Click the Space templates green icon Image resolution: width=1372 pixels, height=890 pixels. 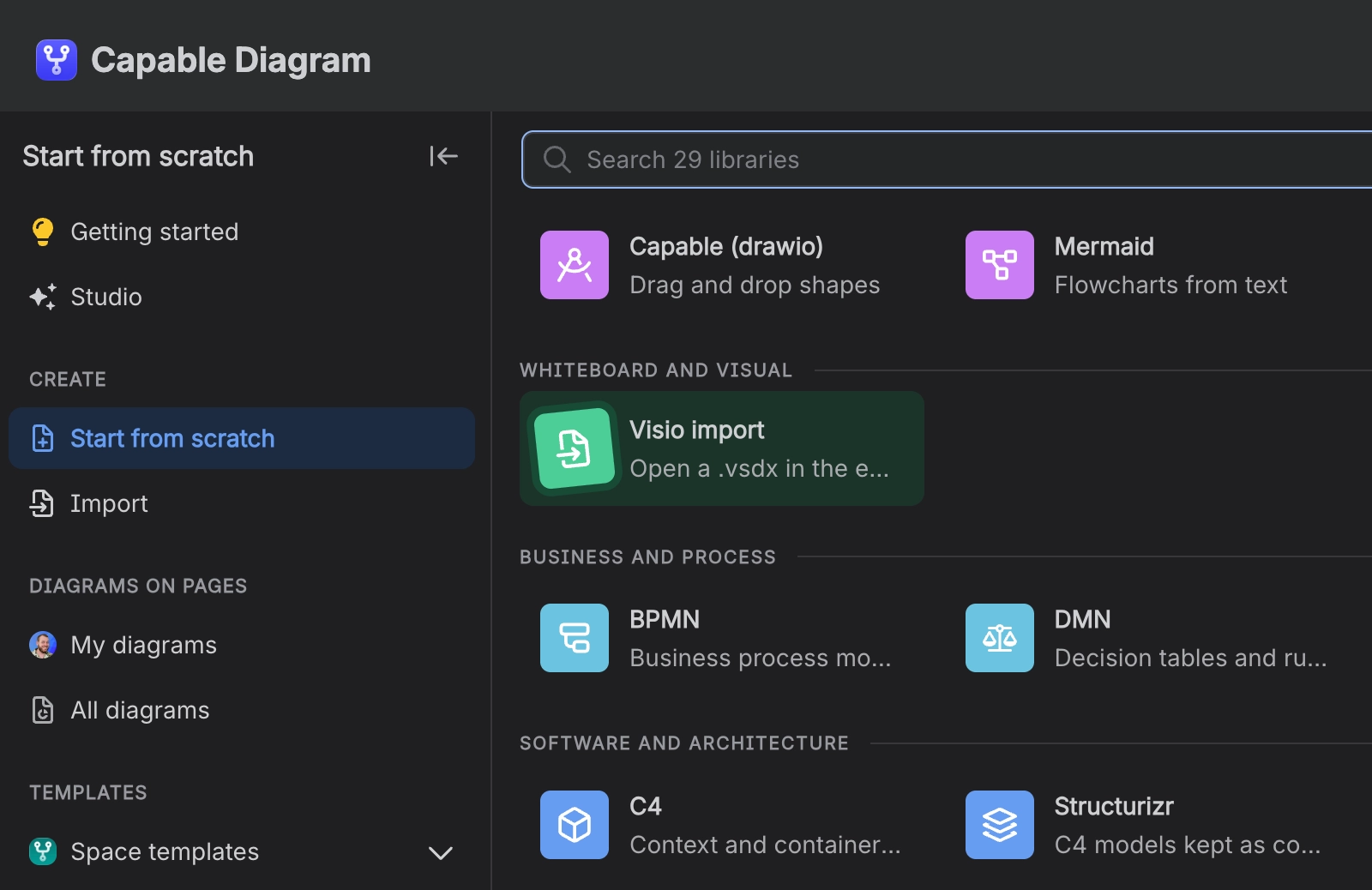tap(43, 851)
